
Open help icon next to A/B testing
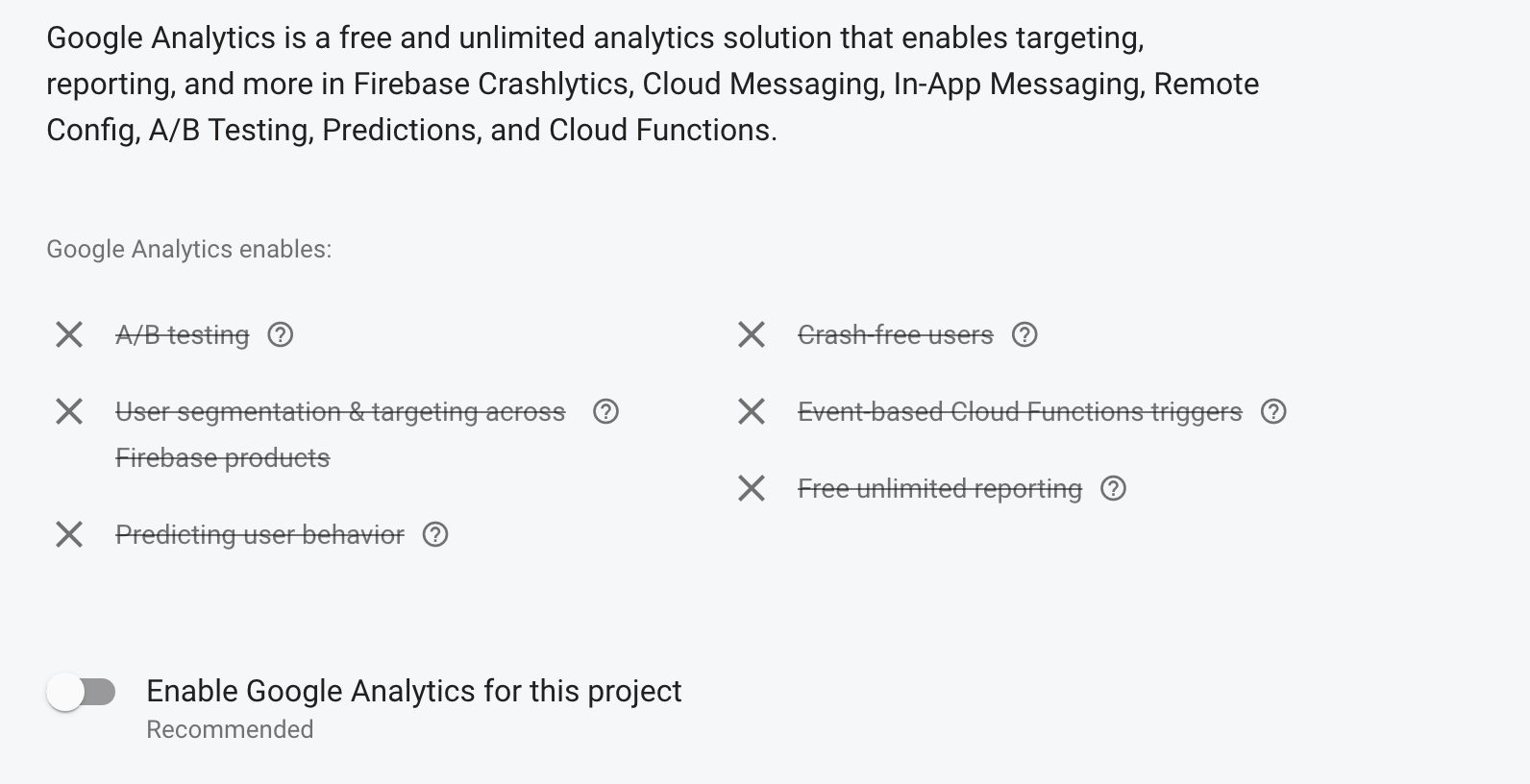pos(280,334)
